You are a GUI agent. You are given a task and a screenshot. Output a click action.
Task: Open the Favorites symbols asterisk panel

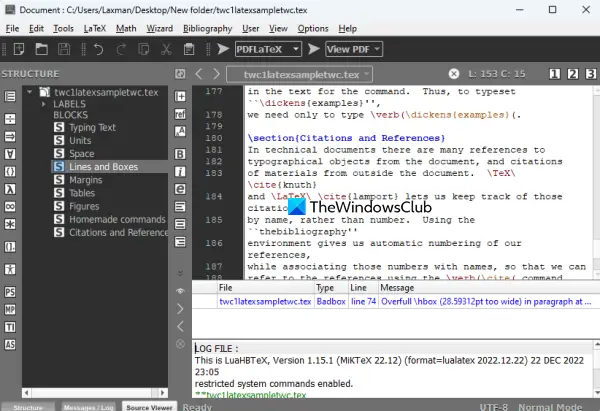pos(10,224)
